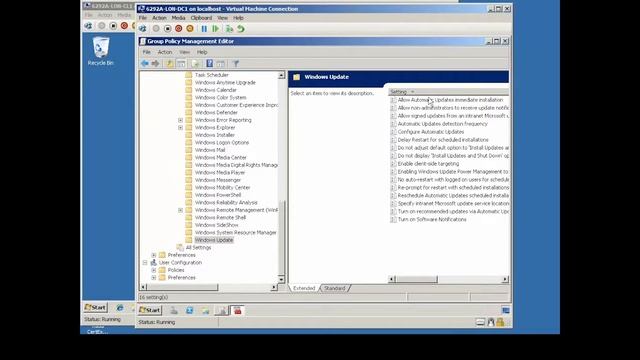Select the Task Scheduler folder
The image size is (640, 360).
pos(211,75)
